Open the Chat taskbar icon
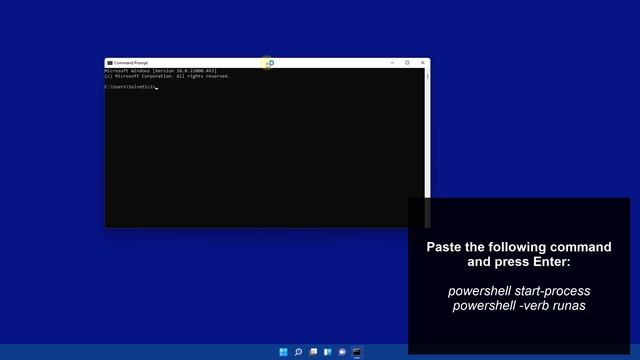 tap(342, 352)
